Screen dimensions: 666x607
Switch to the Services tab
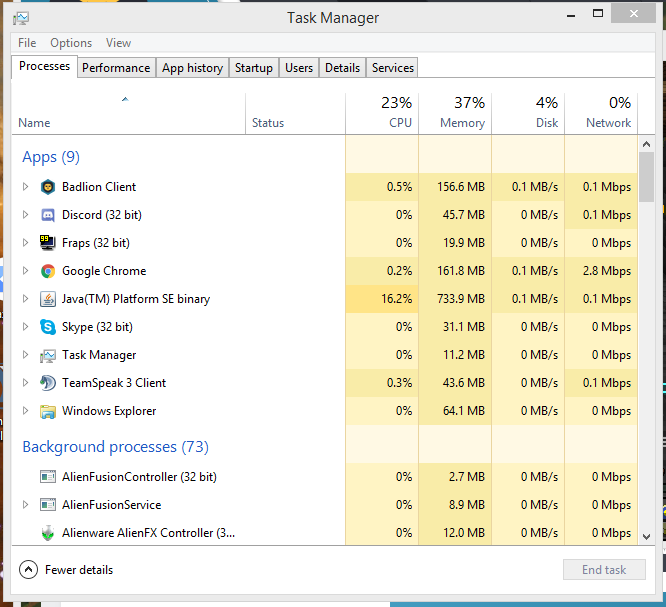[x=392, y=68]
